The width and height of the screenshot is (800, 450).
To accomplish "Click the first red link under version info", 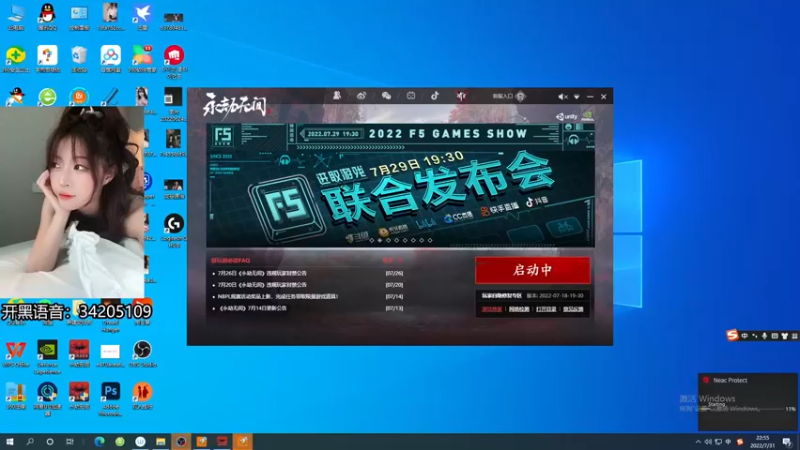I will (492, 309).
